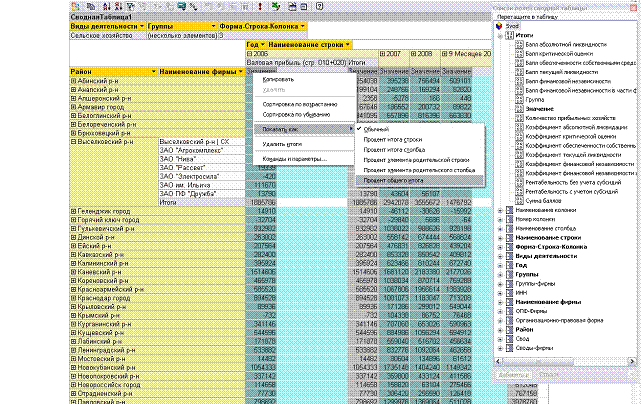Click the Сельское хозяйство filter value cell
The height and width of the screenshot is (404, 641).
108,36
